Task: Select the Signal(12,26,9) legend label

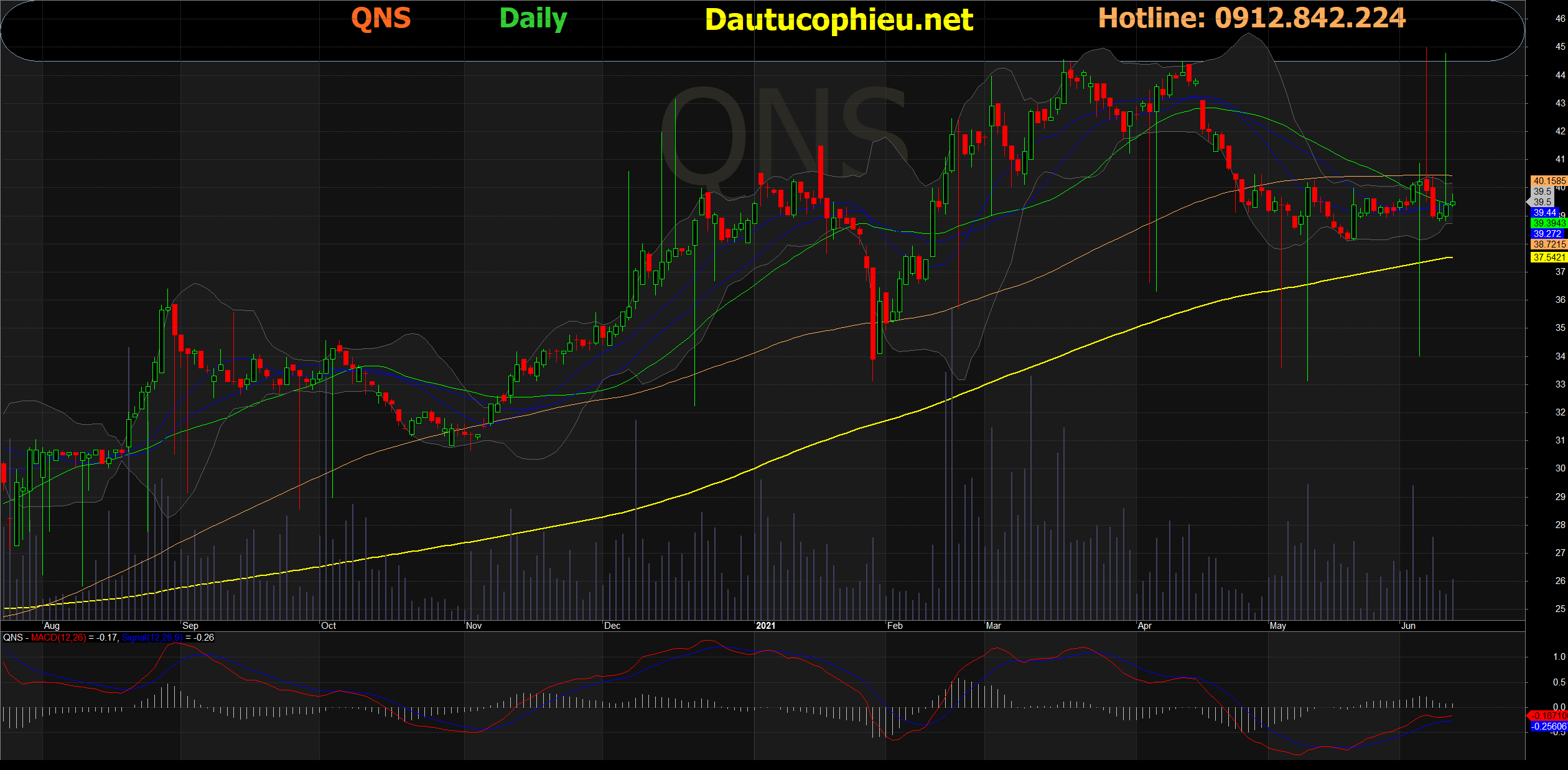Action: point(152,638)
